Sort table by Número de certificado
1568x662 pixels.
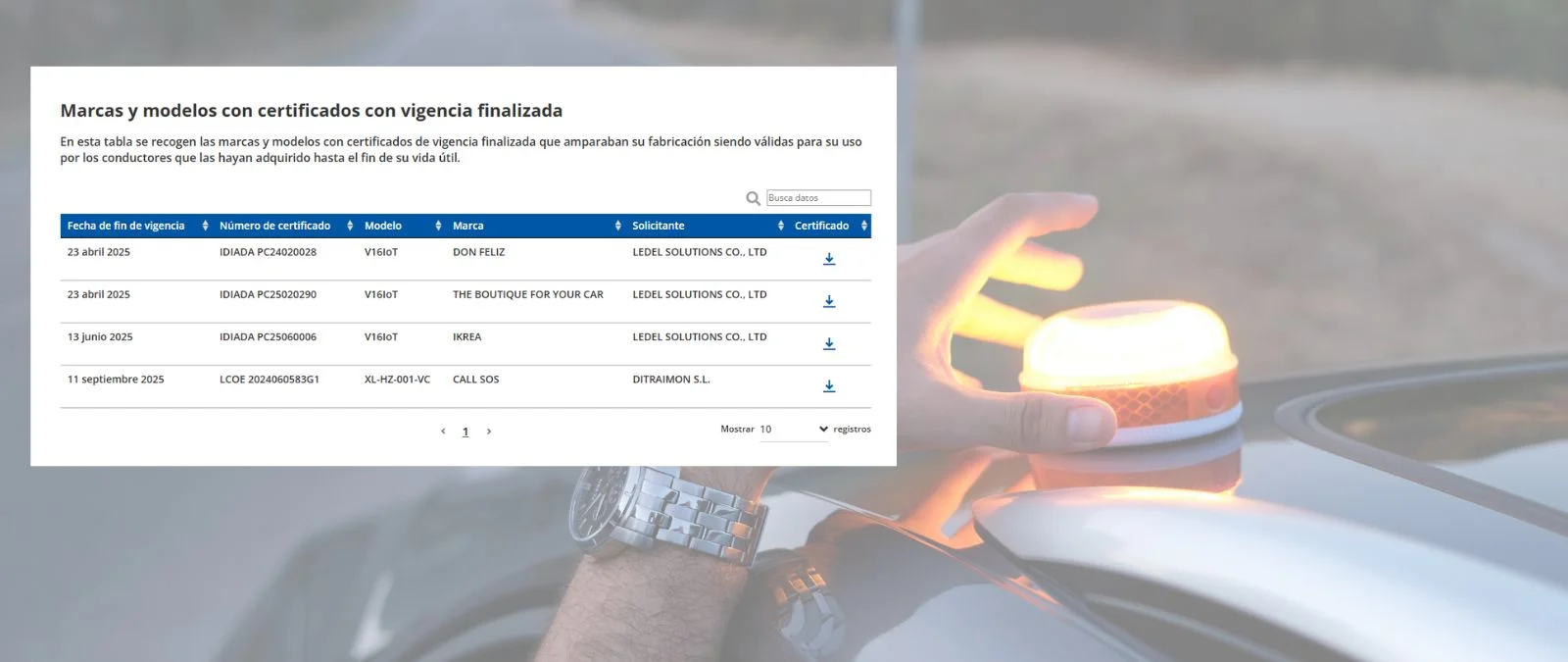pyautogui.click(x=284, y=226)
